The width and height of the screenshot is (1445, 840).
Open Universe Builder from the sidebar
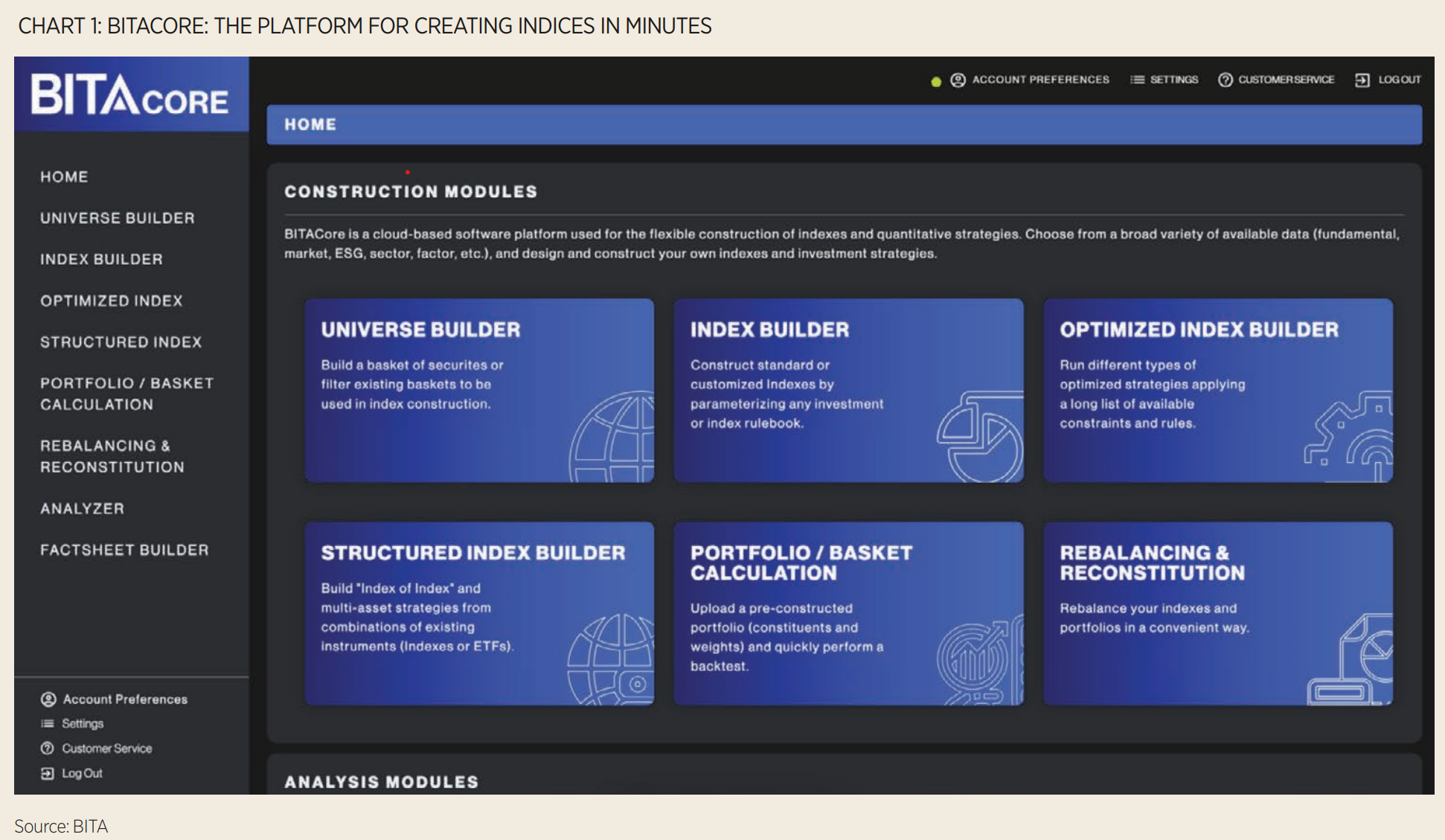pos(118,218)
